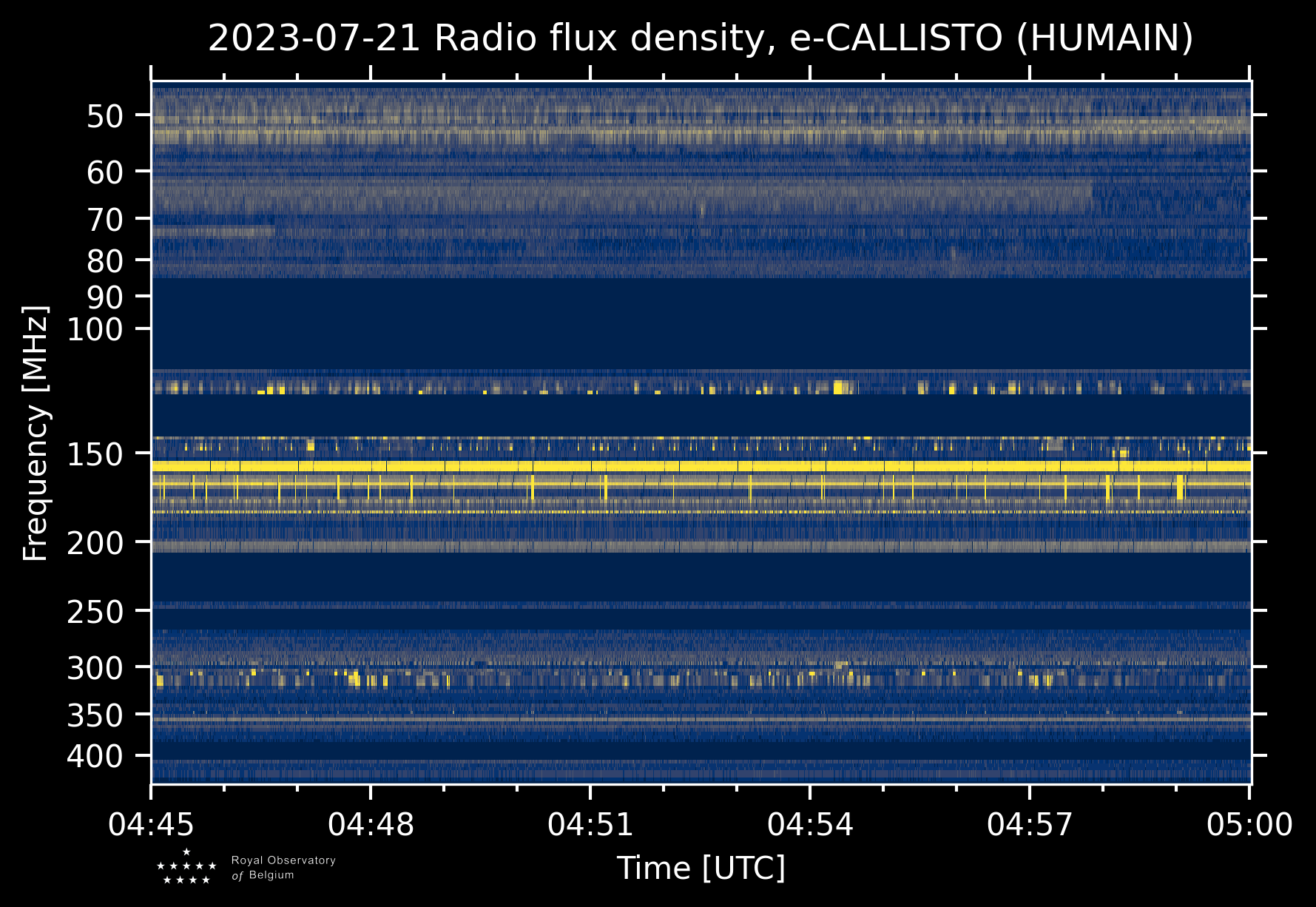Click the 400 MHz frequency tick label
The image size is (1316, 907).
(95, 757)
